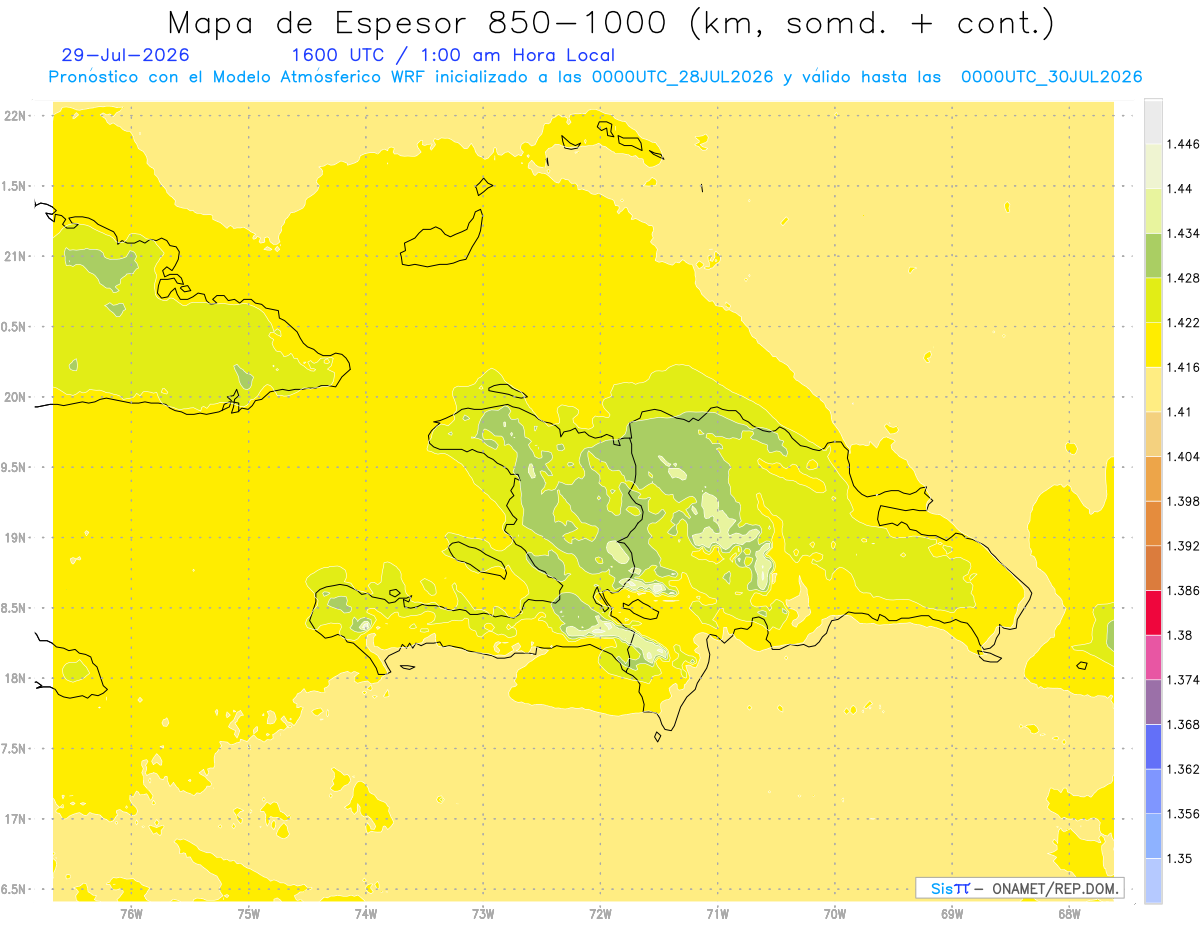Click the legend value '1.428'
1200x927 pixels.
point(1183,278)
